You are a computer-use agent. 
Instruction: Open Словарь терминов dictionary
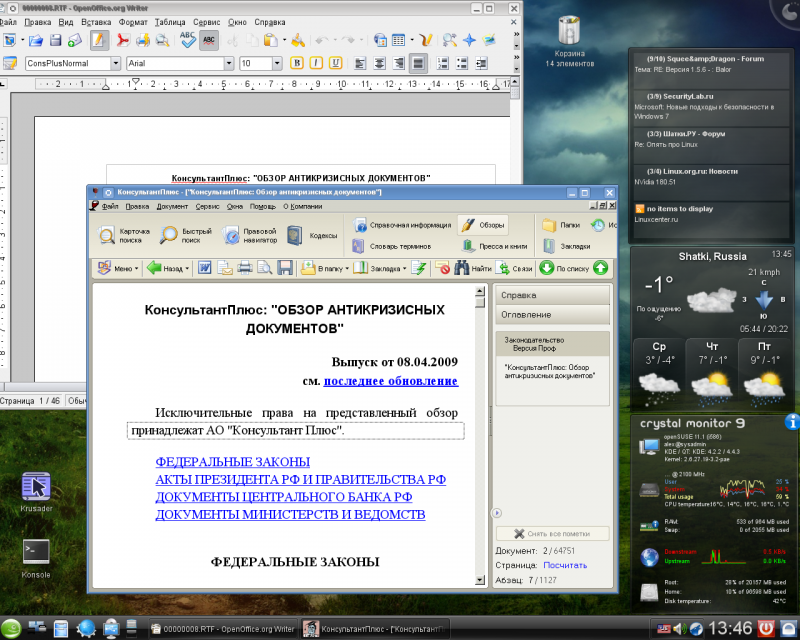392,246
